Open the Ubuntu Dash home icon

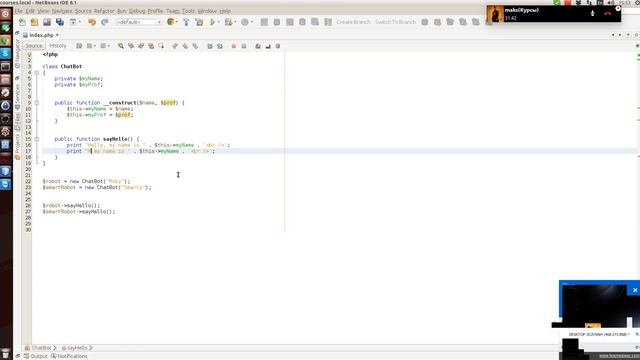click(x=5, y=14)
